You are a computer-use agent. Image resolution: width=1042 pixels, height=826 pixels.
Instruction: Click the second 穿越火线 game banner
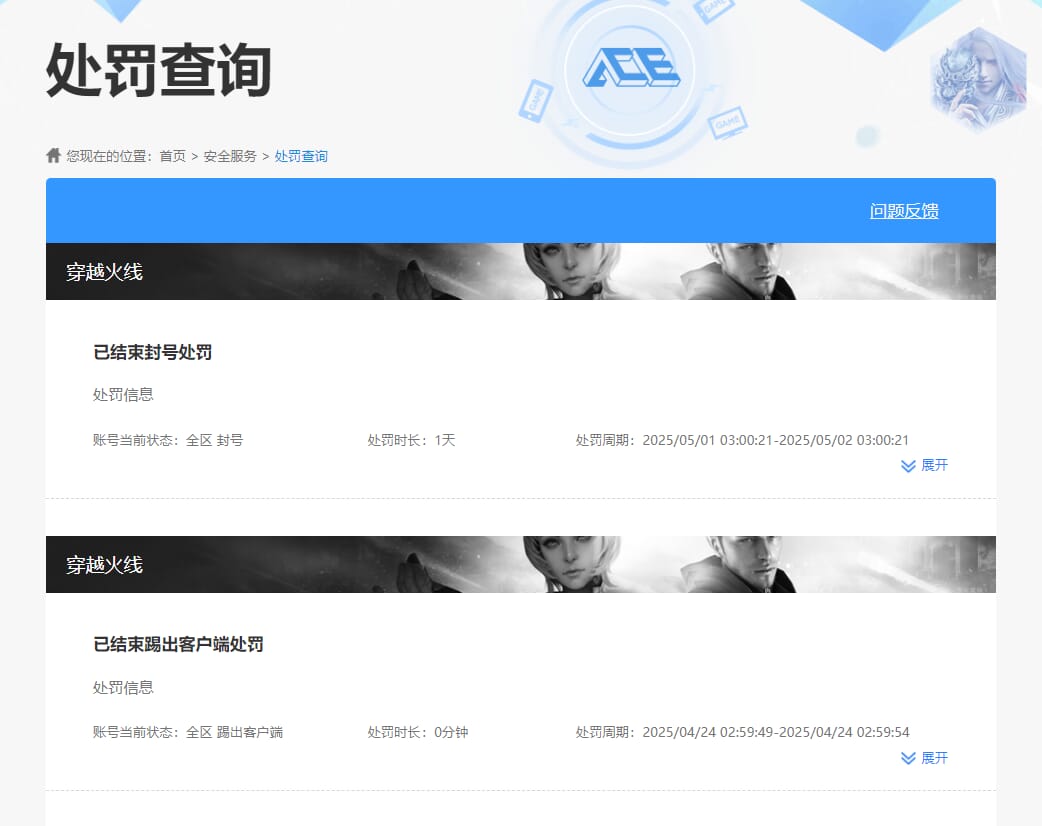pyautogui.click(x=520, y=564)
